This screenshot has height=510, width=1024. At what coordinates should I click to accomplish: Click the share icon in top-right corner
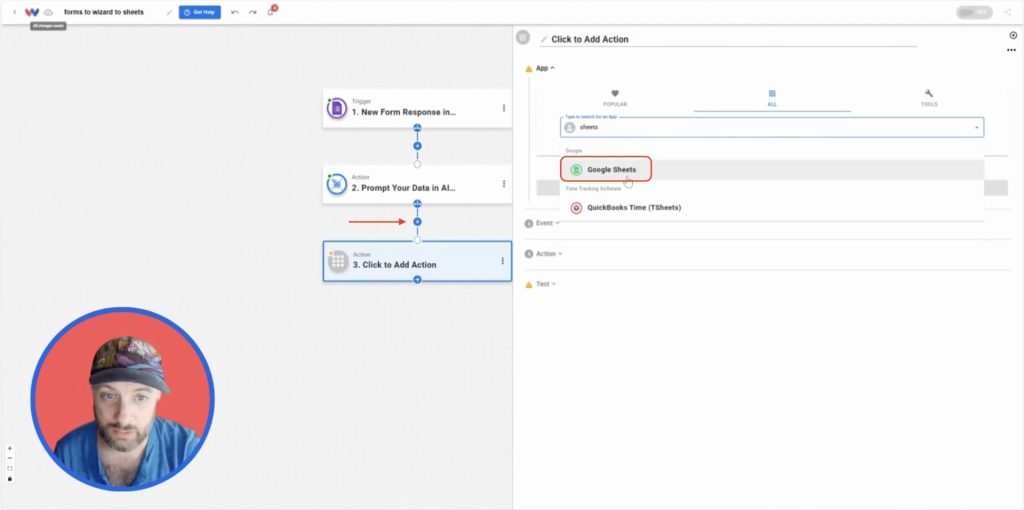coord(1008,12)
